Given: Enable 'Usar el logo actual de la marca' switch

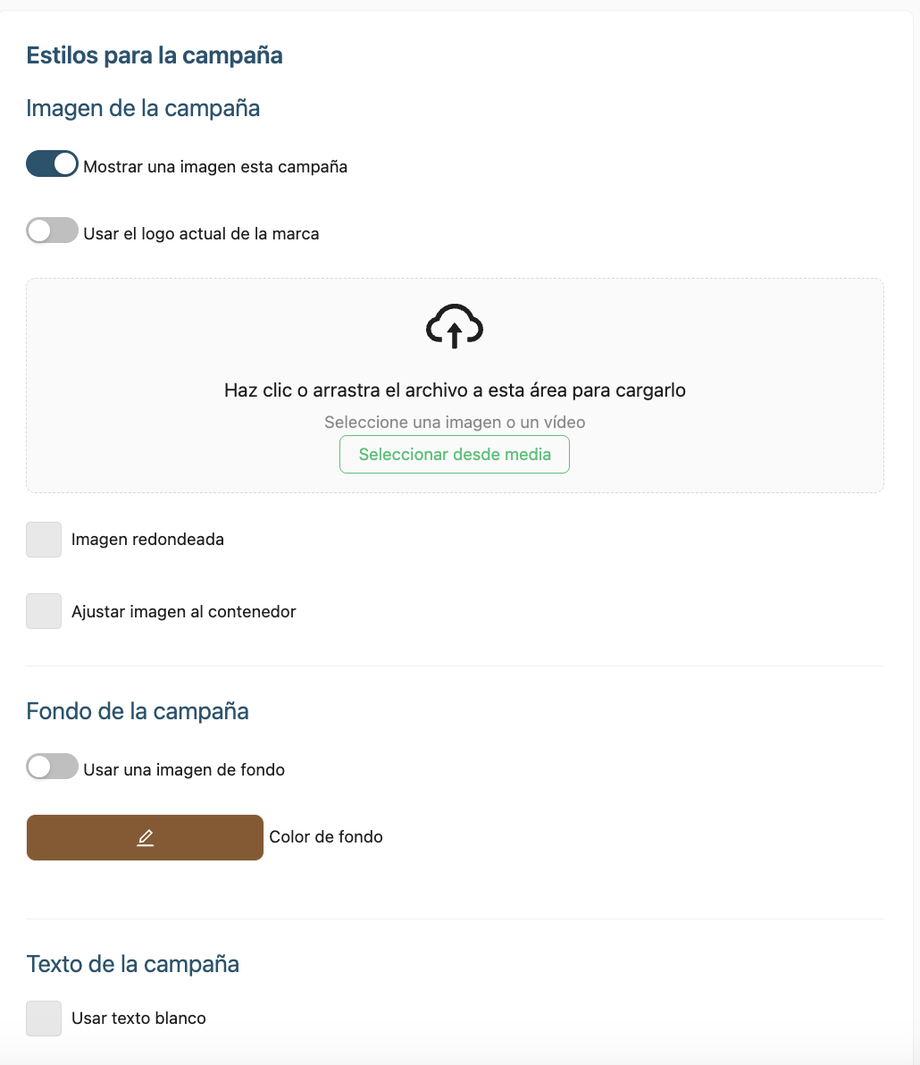Looking at the screenshot, I should pos(52,230).
